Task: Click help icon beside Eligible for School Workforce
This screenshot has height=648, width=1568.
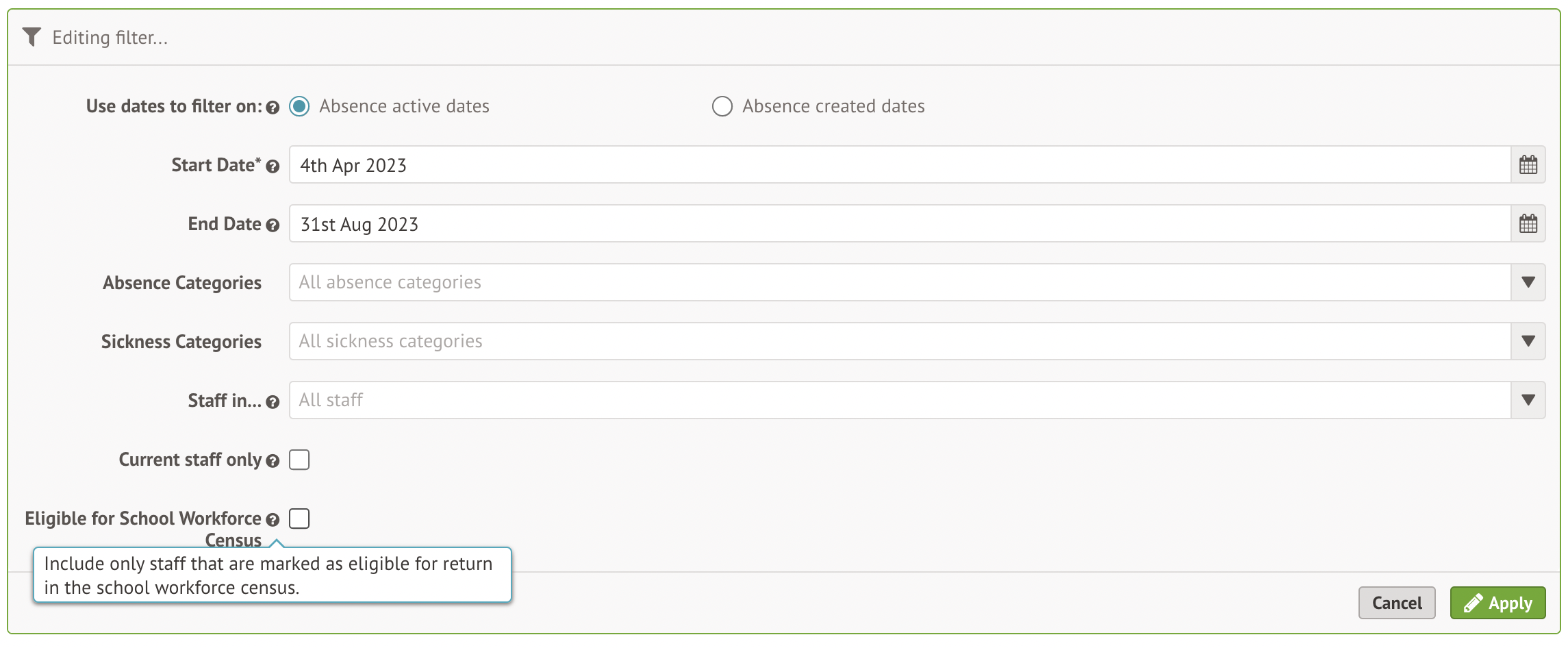Action: [x=273, y=520]
